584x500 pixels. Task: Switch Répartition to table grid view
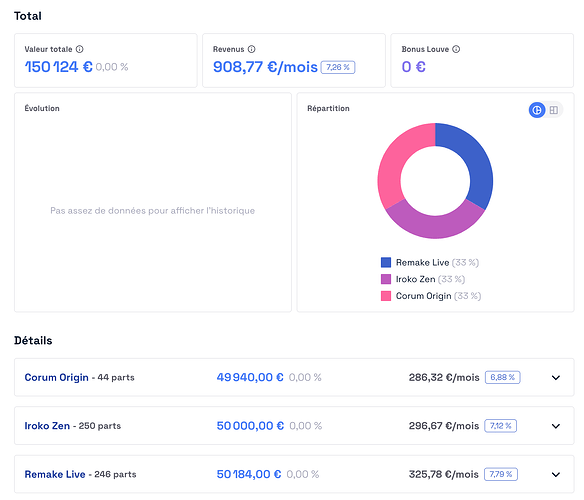pos(554,110)
